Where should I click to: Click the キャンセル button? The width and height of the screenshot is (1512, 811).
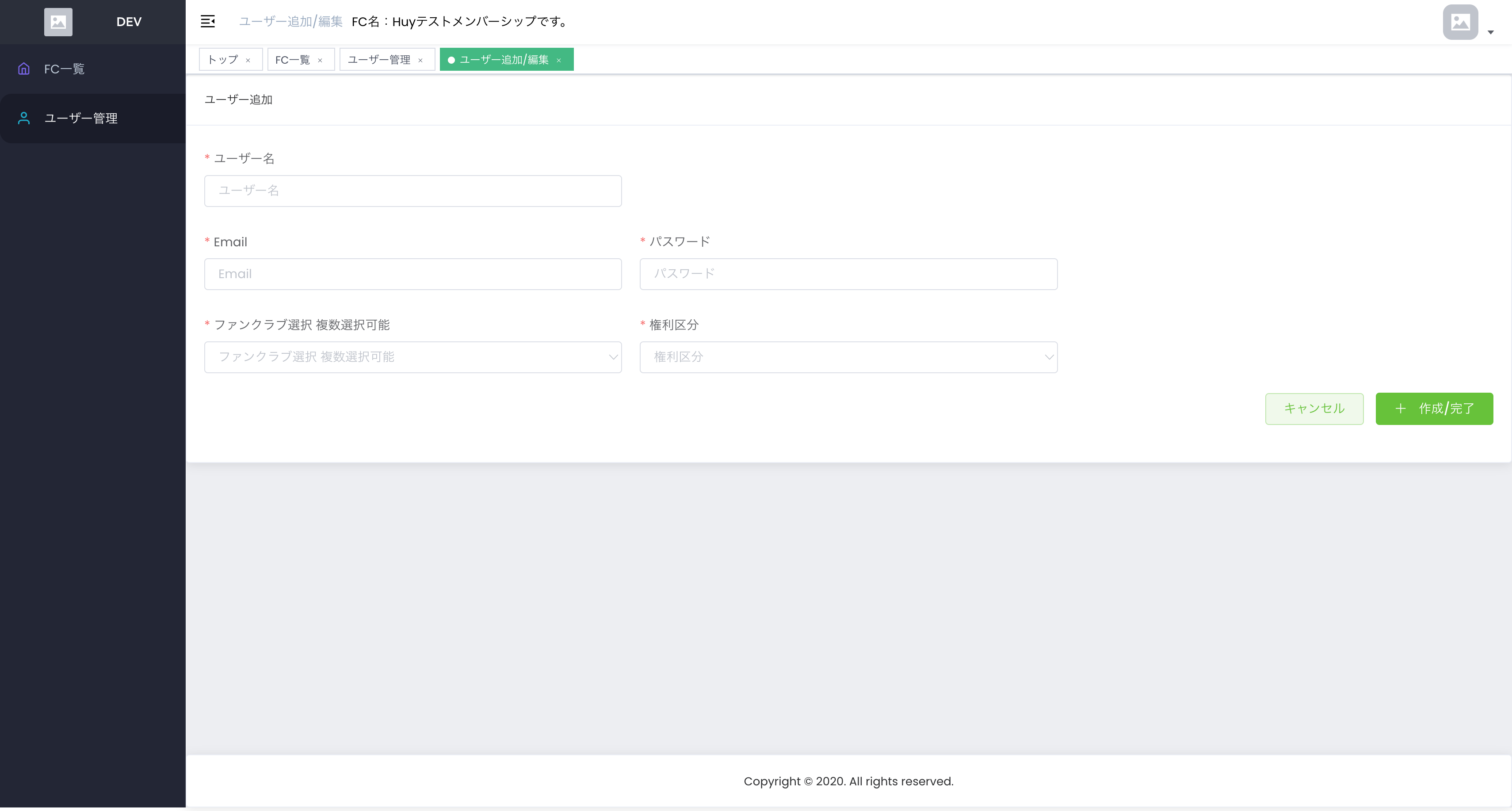click(x=1313, y=409)
